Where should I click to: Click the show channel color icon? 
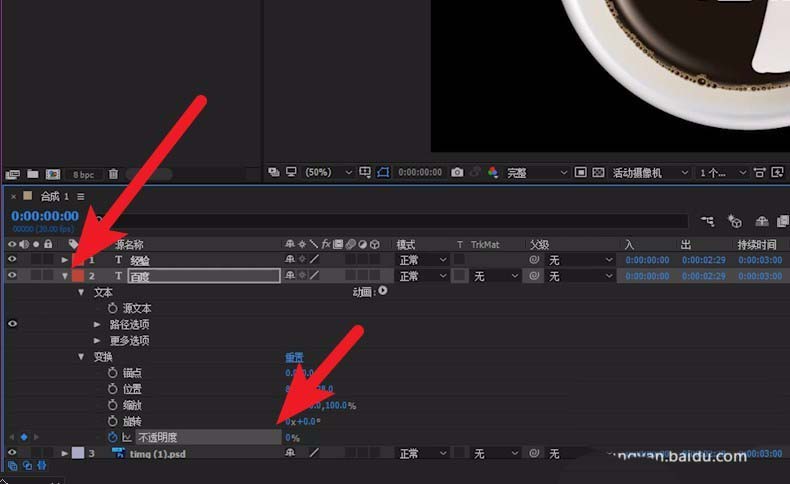pos(493,173)
